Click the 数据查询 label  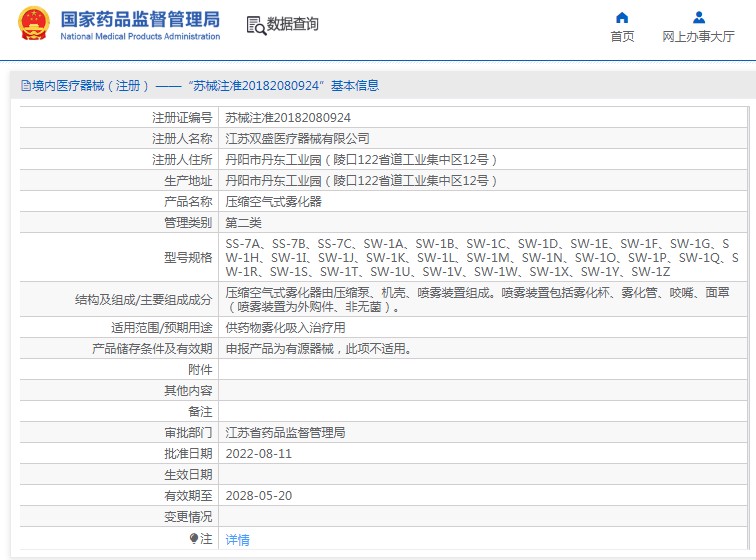[x=293, y=24]
